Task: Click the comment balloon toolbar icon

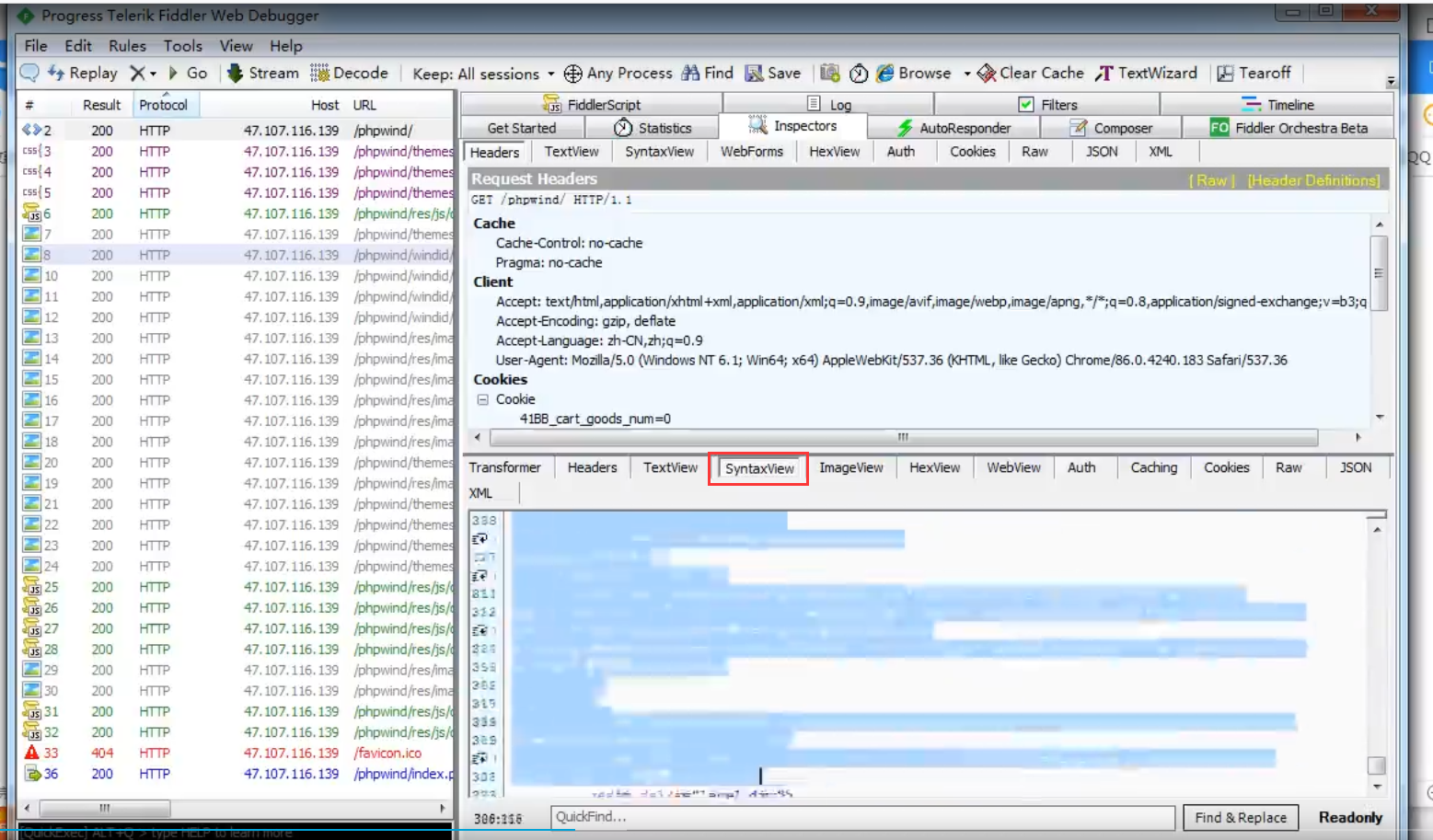Action: 29,73
